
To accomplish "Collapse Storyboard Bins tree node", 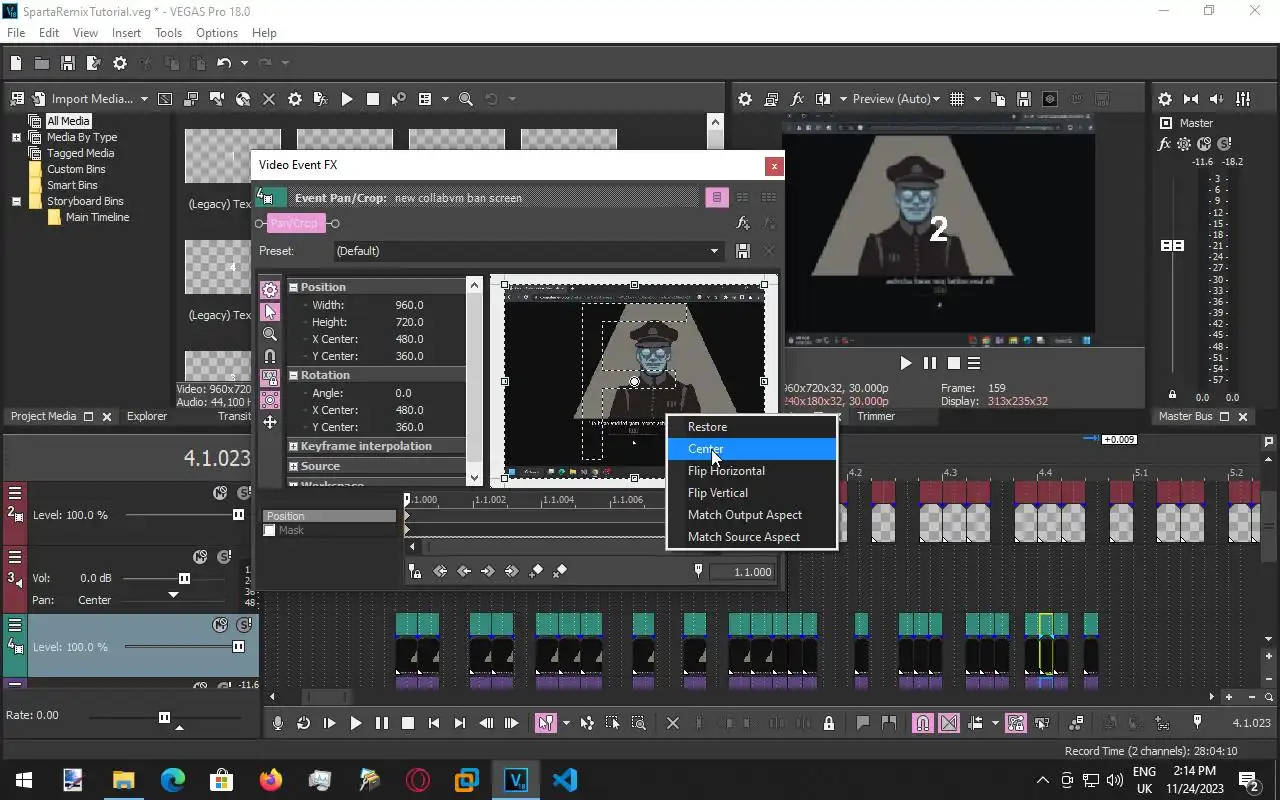I will (16, 201).
